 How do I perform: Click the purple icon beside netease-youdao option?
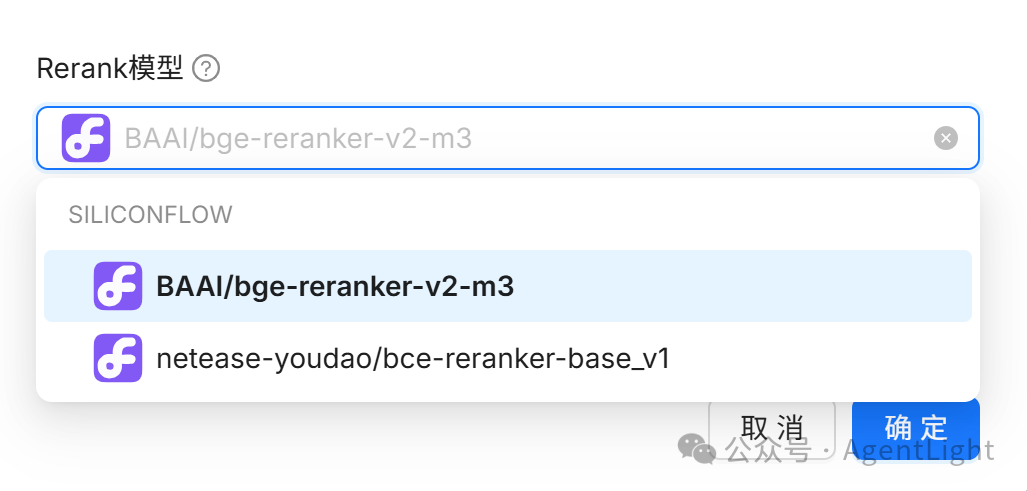tap(118, 358)
